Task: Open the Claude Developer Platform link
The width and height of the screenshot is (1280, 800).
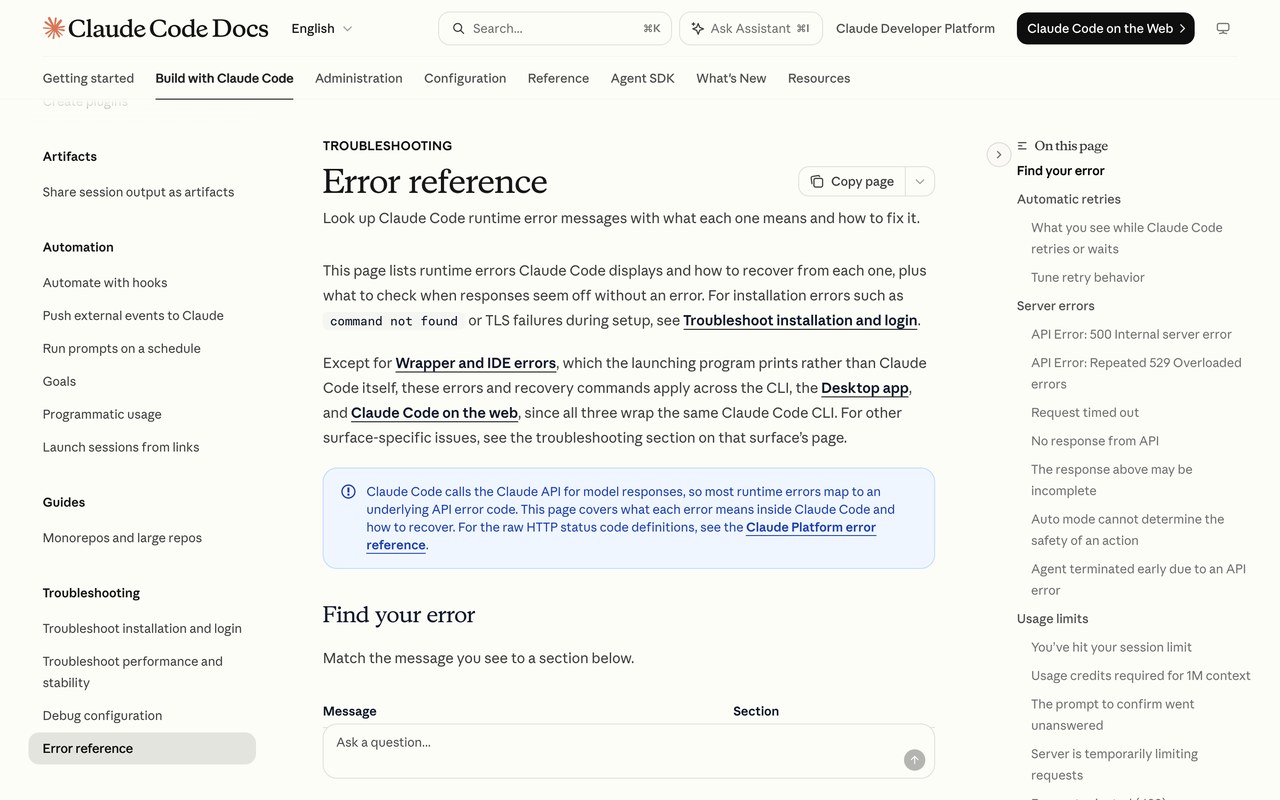Action: tap(915, 29)
